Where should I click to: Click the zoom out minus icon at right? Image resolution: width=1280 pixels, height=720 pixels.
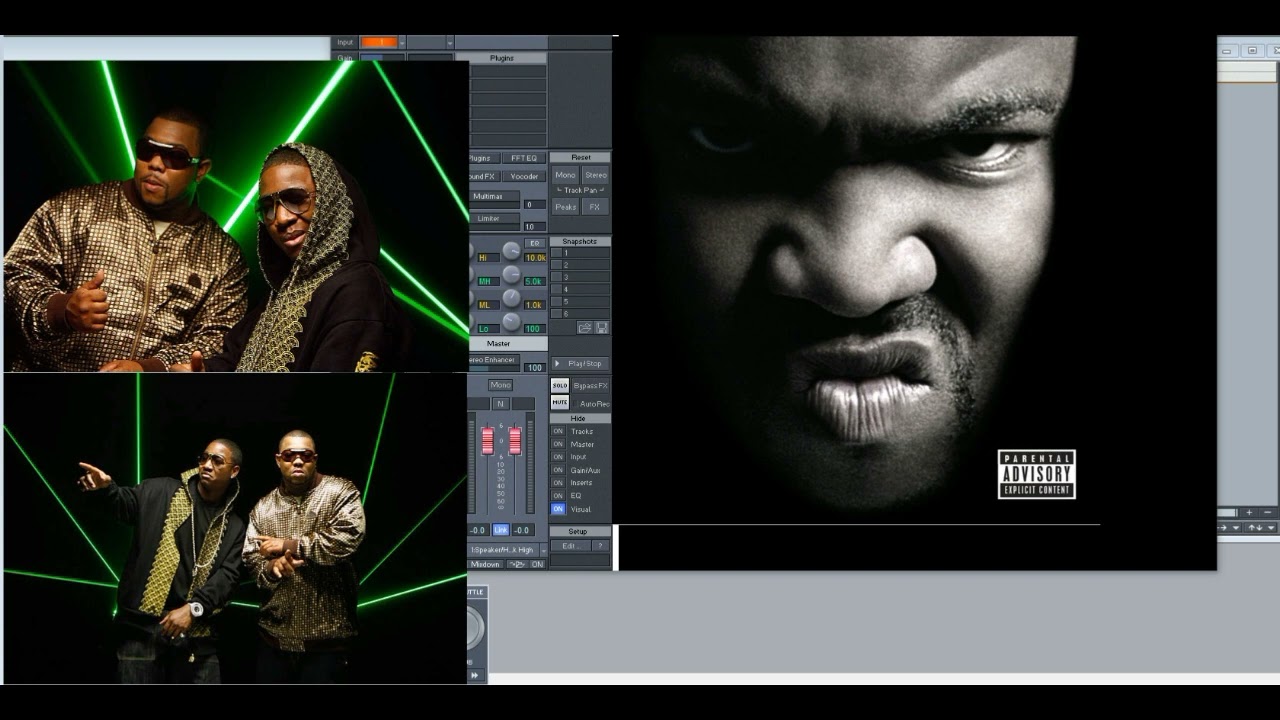[x=1268, y=512]
